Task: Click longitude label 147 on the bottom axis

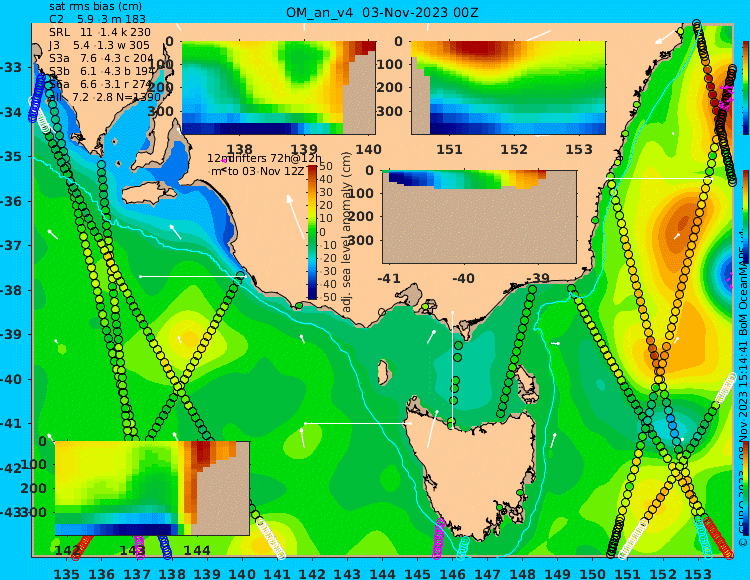Action: pyautogui.click(x=487, y=573)
